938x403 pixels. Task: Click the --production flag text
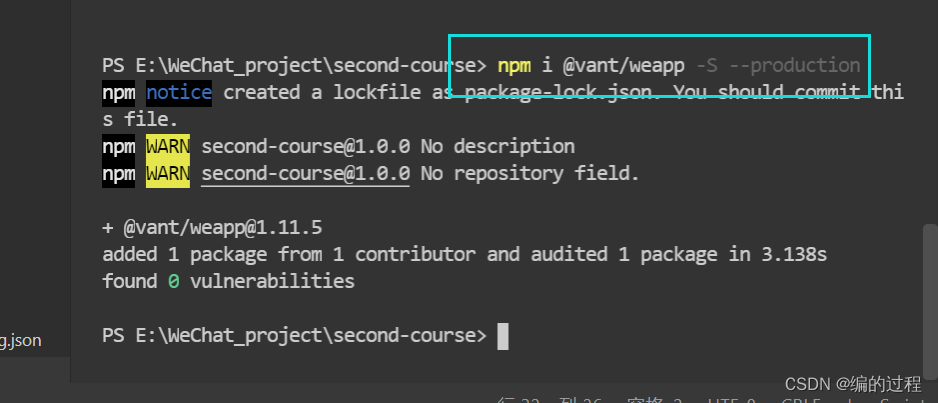point(794,65)
